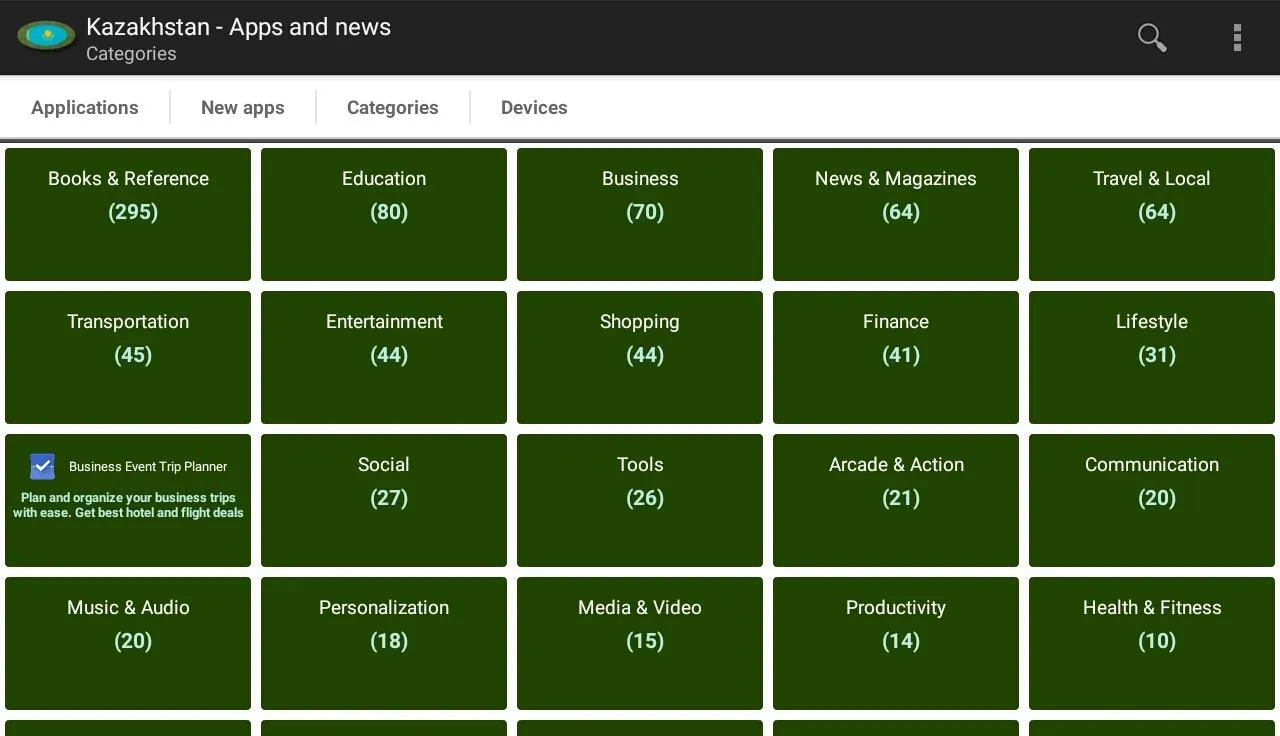Open the Shopping category tile
1280x736 pixels.
(x=640, y=358)
